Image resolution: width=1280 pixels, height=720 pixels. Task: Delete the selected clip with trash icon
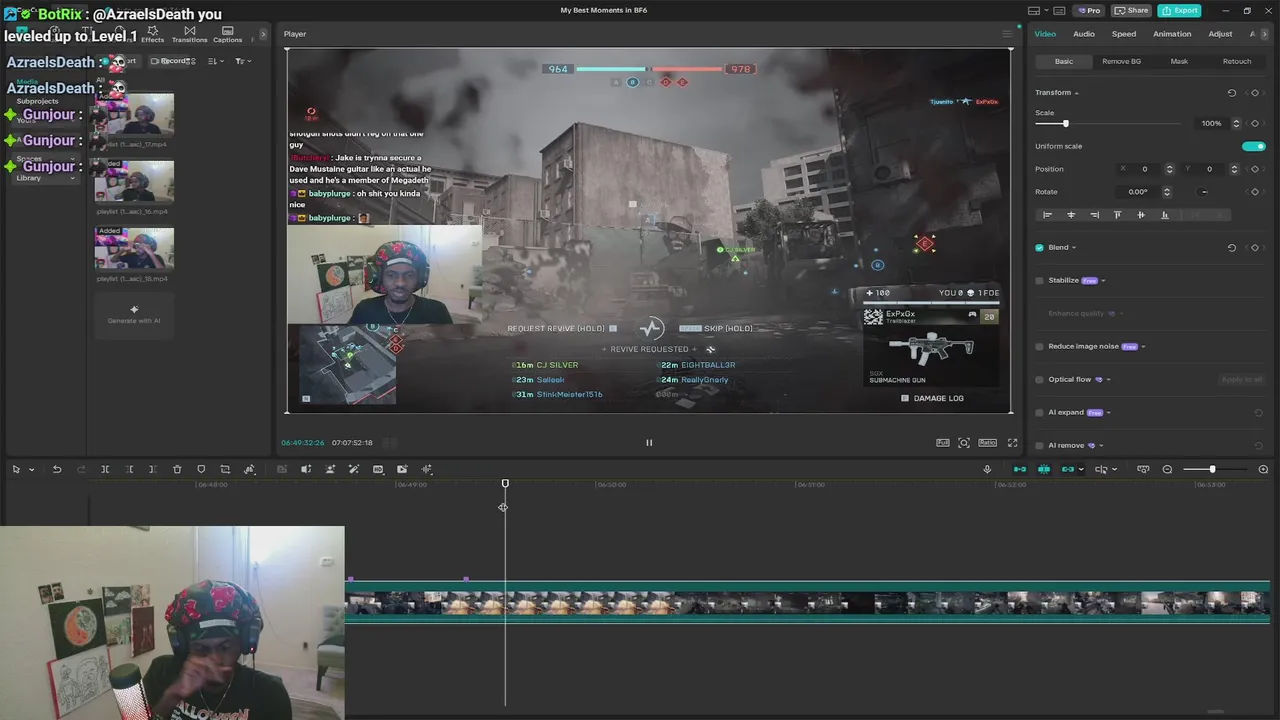177,469
